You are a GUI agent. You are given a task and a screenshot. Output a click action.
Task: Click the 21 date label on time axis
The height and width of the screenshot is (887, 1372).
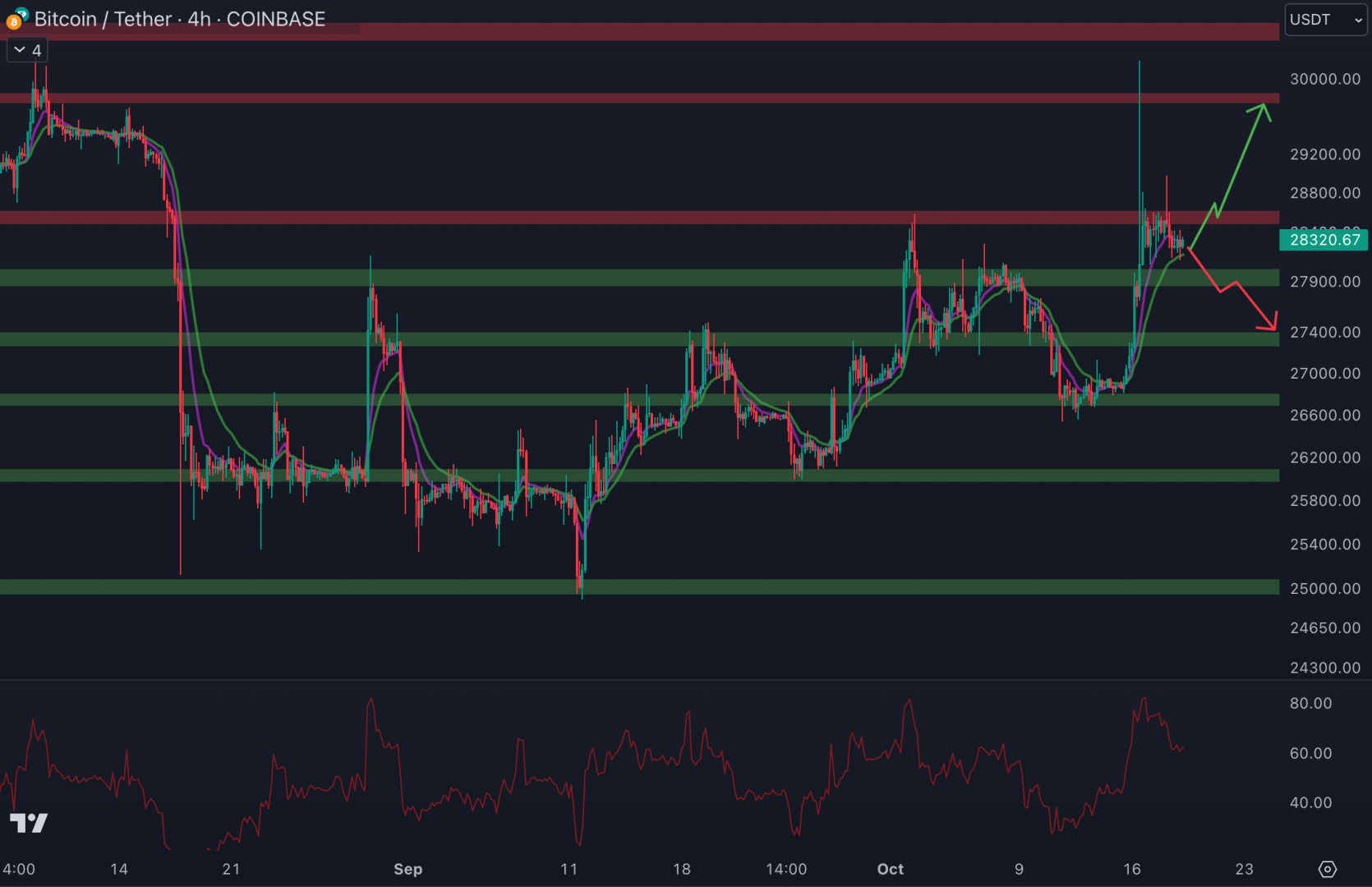tap(231, 869)
